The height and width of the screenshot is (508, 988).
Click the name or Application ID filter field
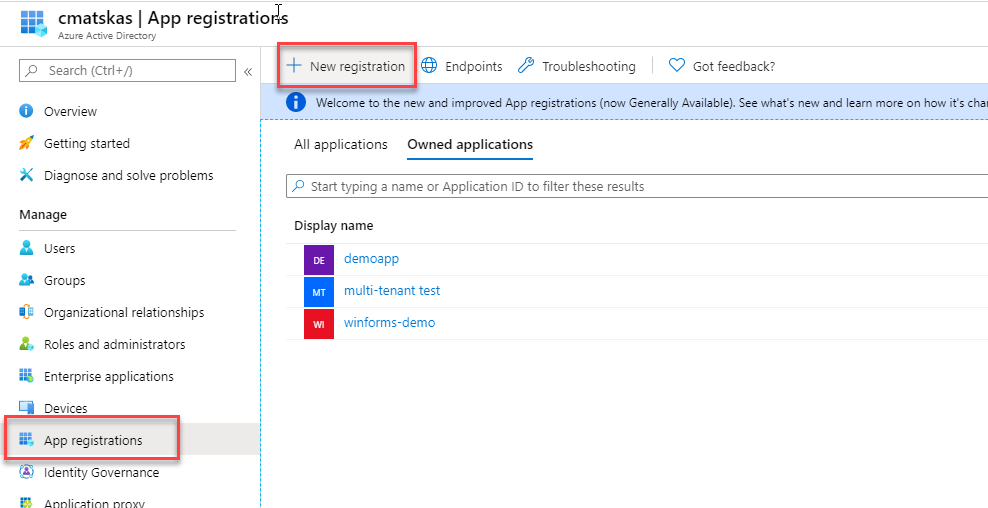(x=636, y=187)
